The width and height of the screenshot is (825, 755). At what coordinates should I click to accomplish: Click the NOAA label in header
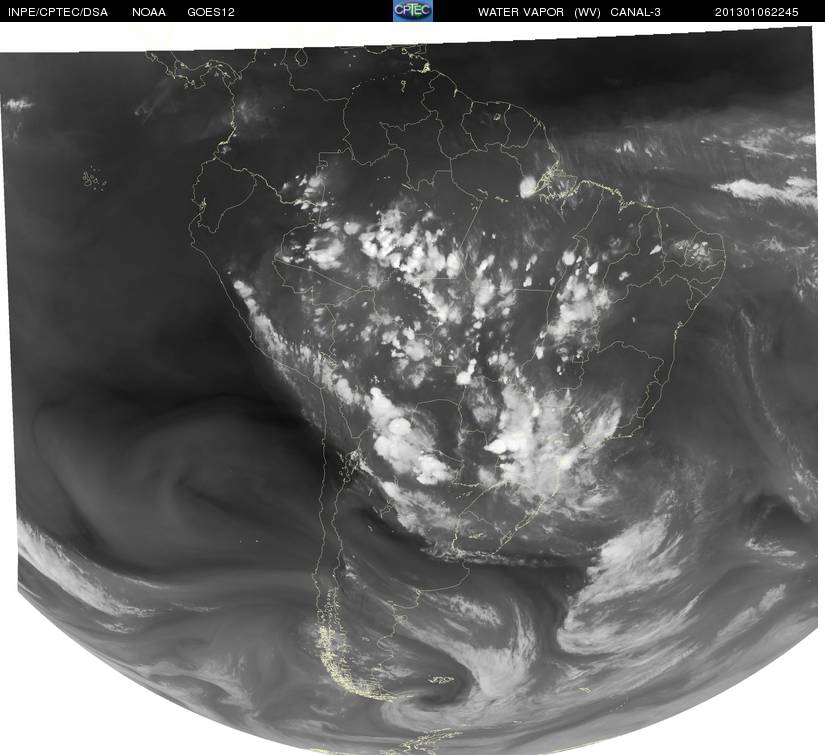(149, 12)
